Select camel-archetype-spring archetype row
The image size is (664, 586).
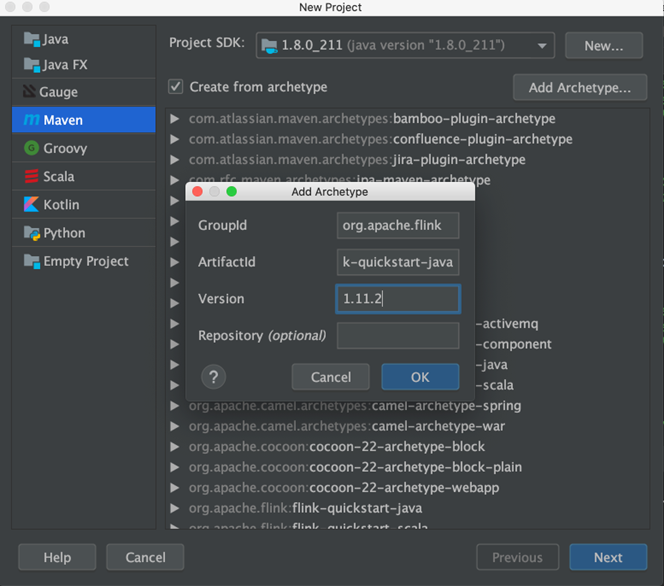[x=408, y=406]
